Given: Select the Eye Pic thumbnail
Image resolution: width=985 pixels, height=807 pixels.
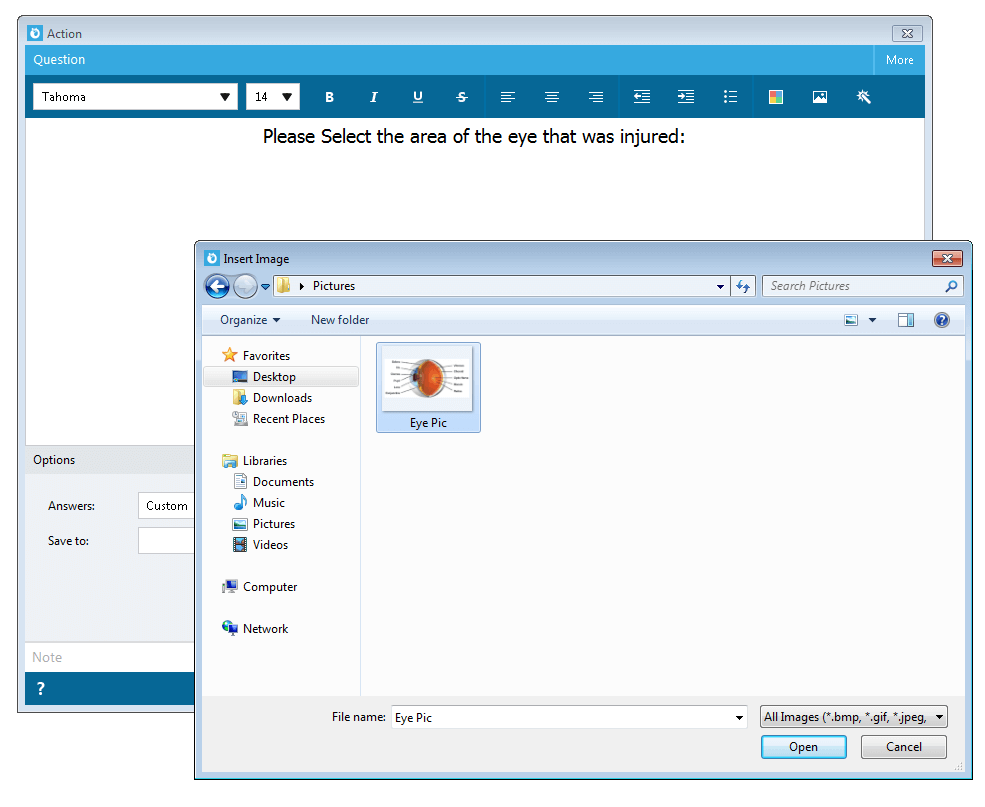Looking at the screenshot, I should [428, 387].
